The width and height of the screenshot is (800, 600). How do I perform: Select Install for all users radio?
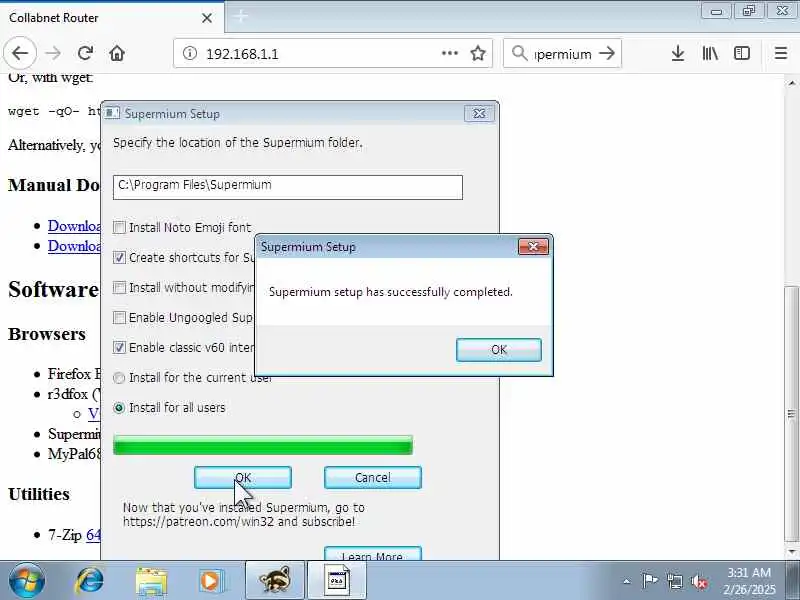pyautogui.click(x=119, y=408)
